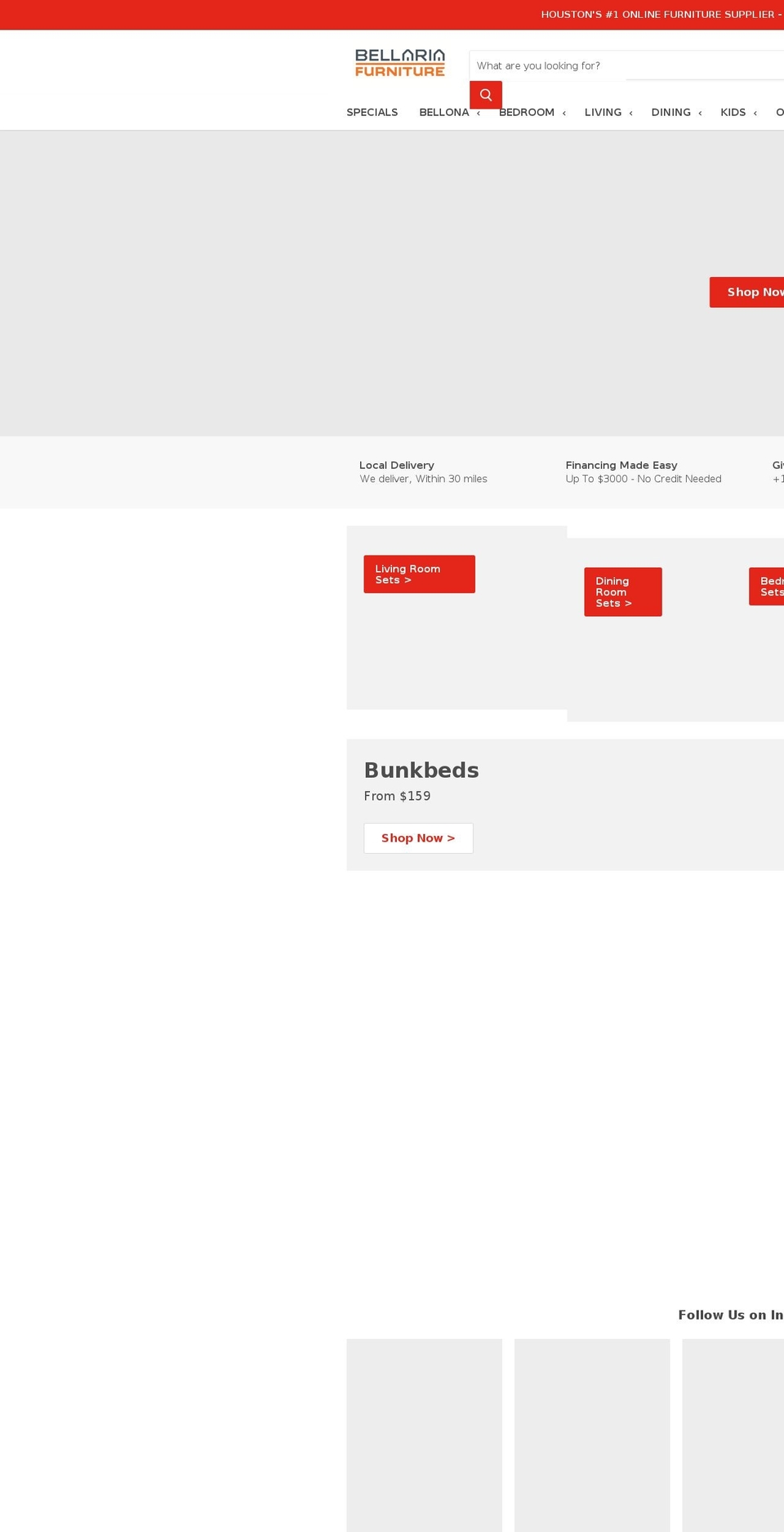784x1532 pixels.
Task: Click the 'From $159' price text
Action: point(397,797)
